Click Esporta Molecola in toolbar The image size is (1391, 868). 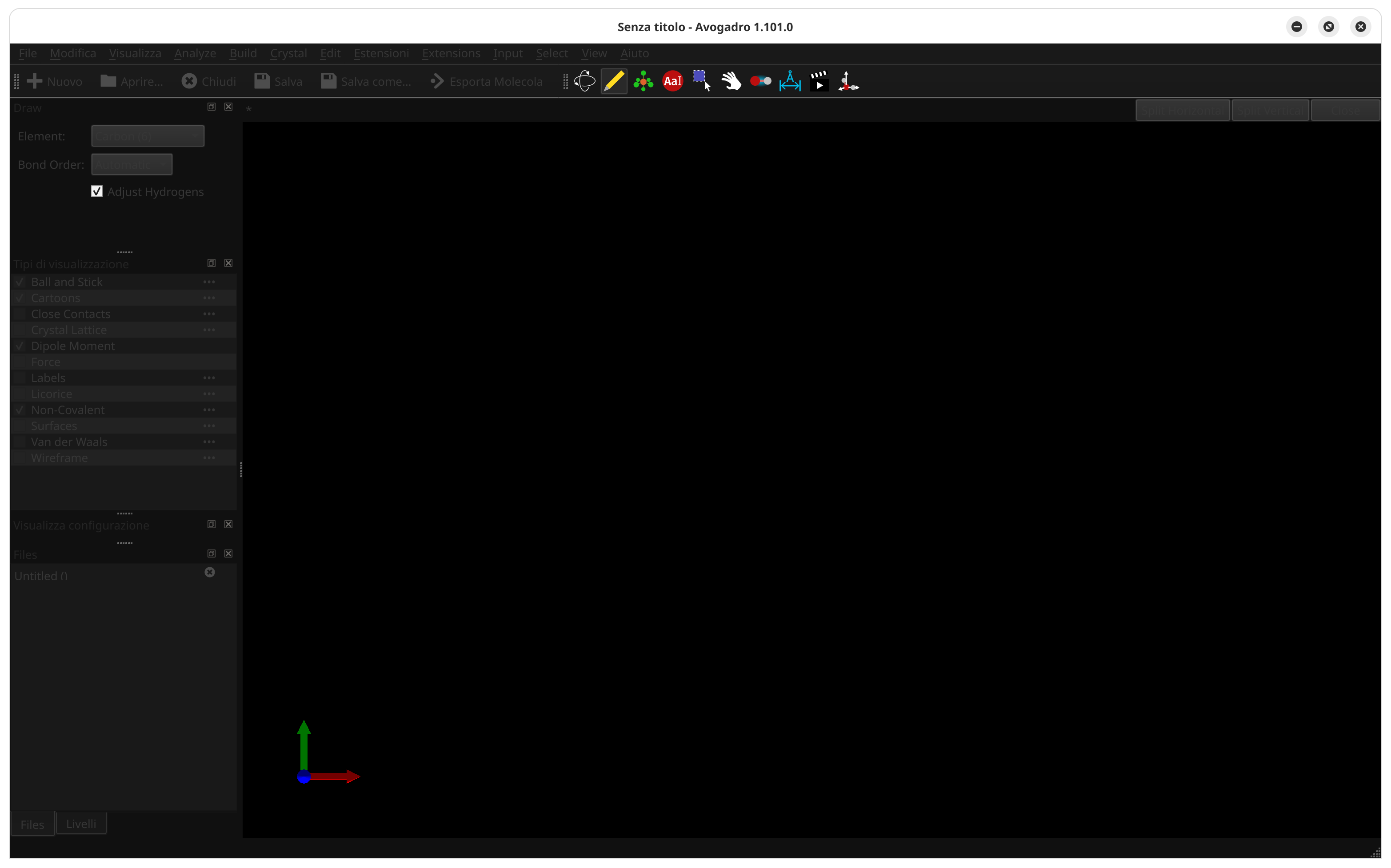[487, 82]
